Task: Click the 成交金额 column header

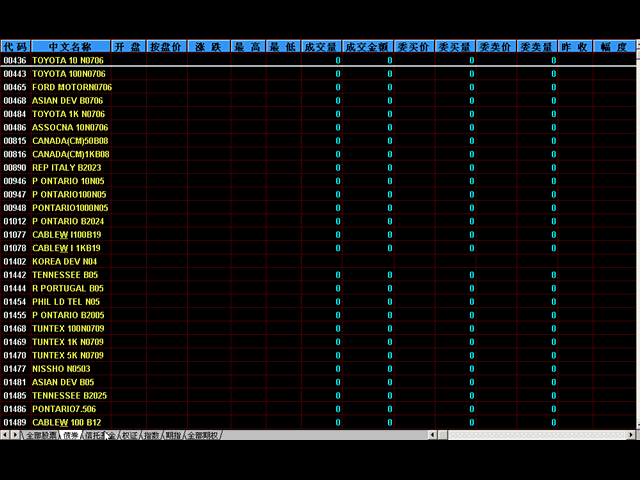Action: point(368,47)
